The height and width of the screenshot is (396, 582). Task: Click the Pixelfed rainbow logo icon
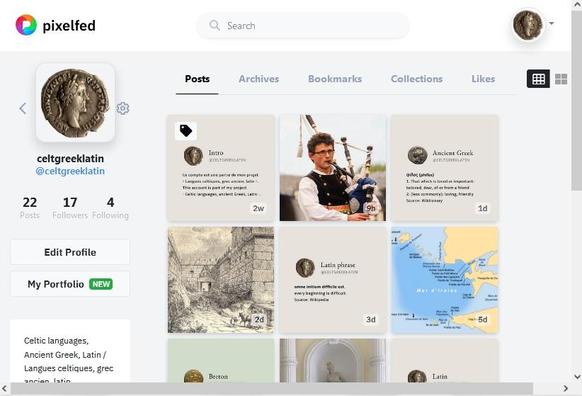coord(26,25)
